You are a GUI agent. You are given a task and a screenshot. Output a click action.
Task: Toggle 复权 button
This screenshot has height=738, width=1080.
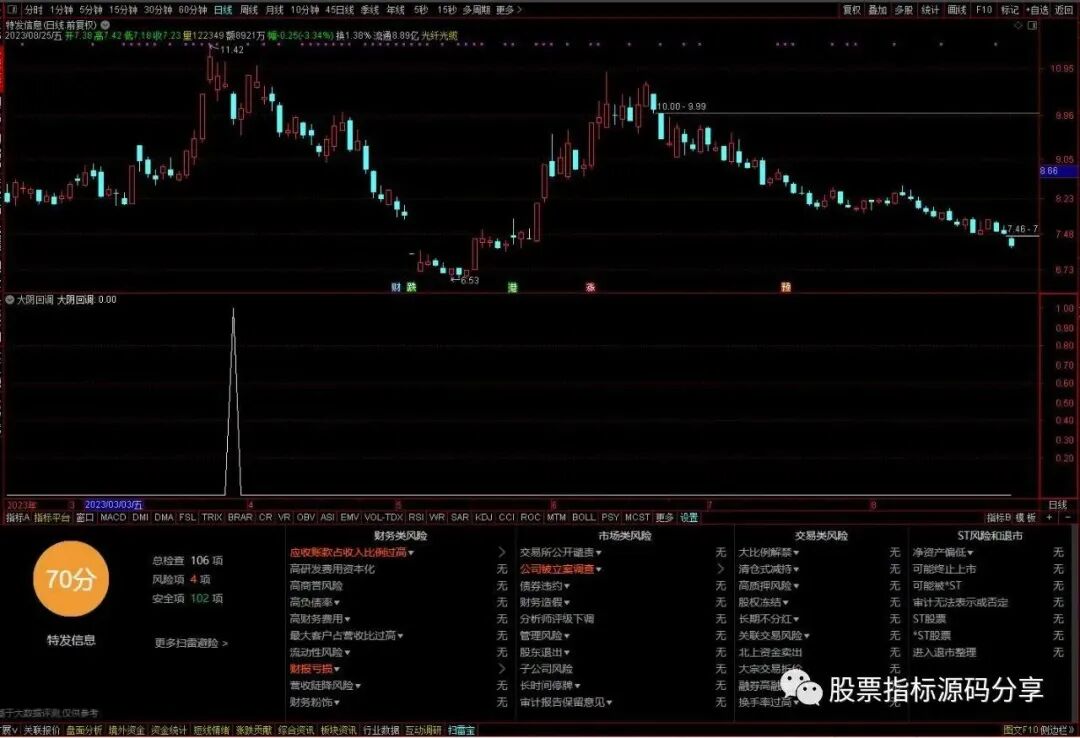click(x=852, y=10)
